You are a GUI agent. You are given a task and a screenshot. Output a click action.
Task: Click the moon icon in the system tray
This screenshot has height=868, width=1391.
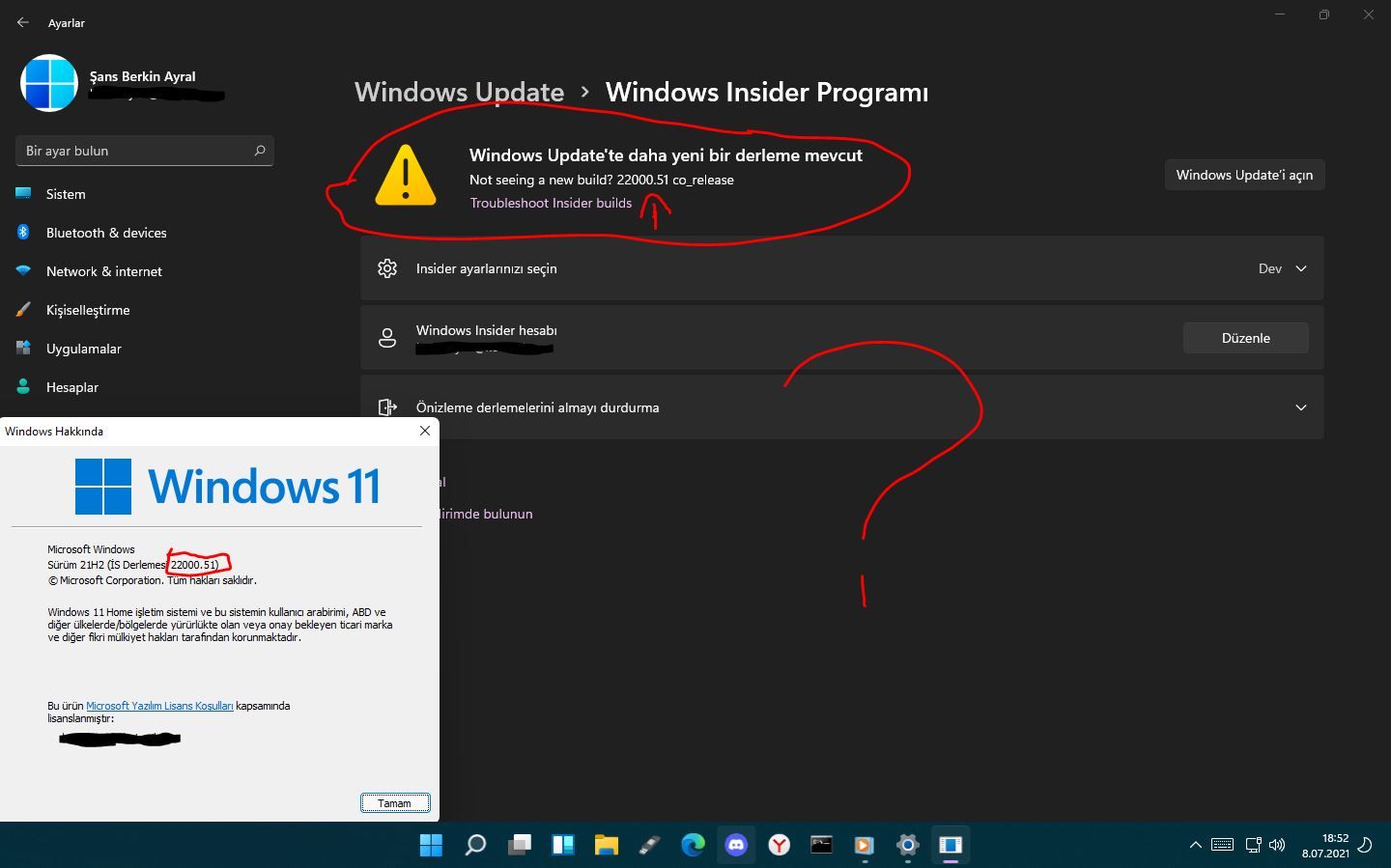tap(1365, 845)
